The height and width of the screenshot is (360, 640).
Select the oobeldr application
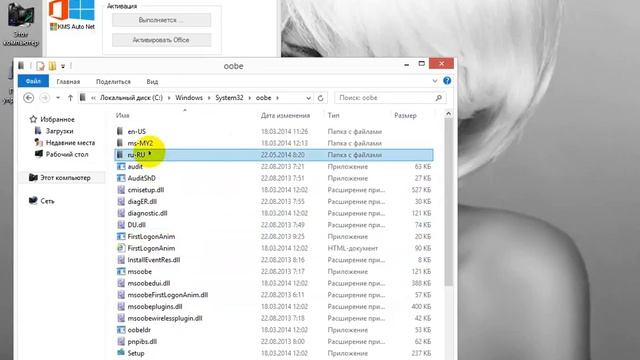pos(139,330)
